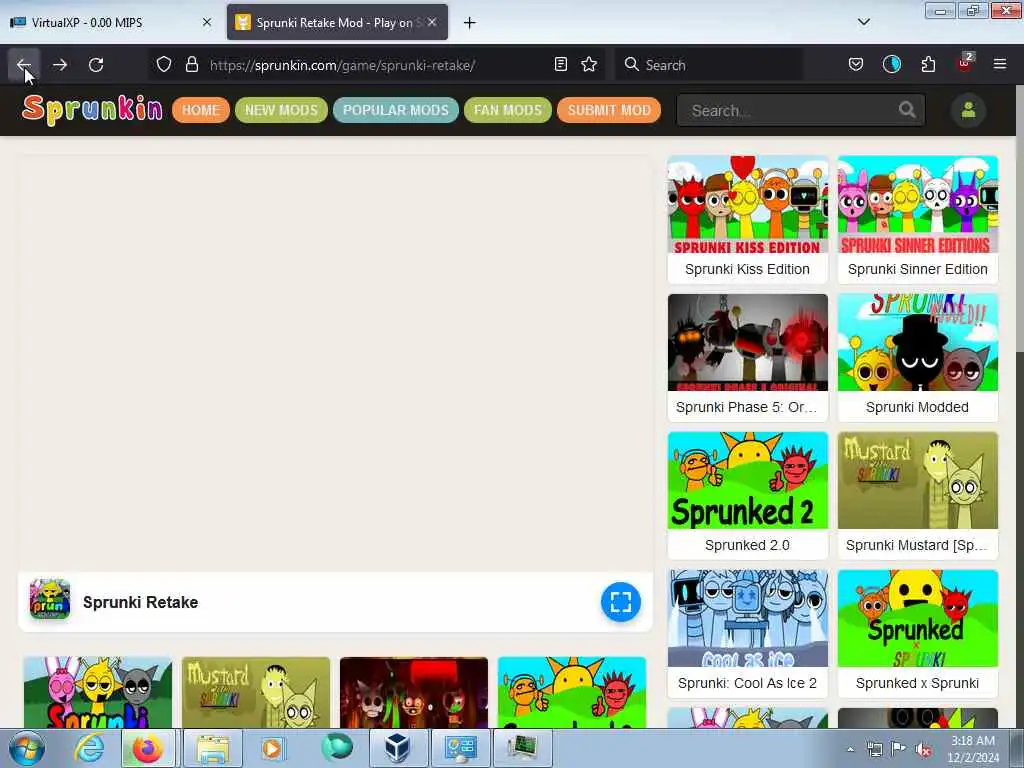The height and width of the screenshot is (768, 1024).
Task: Open the VirtualBox cube taskbar icon
Action: 396,748
